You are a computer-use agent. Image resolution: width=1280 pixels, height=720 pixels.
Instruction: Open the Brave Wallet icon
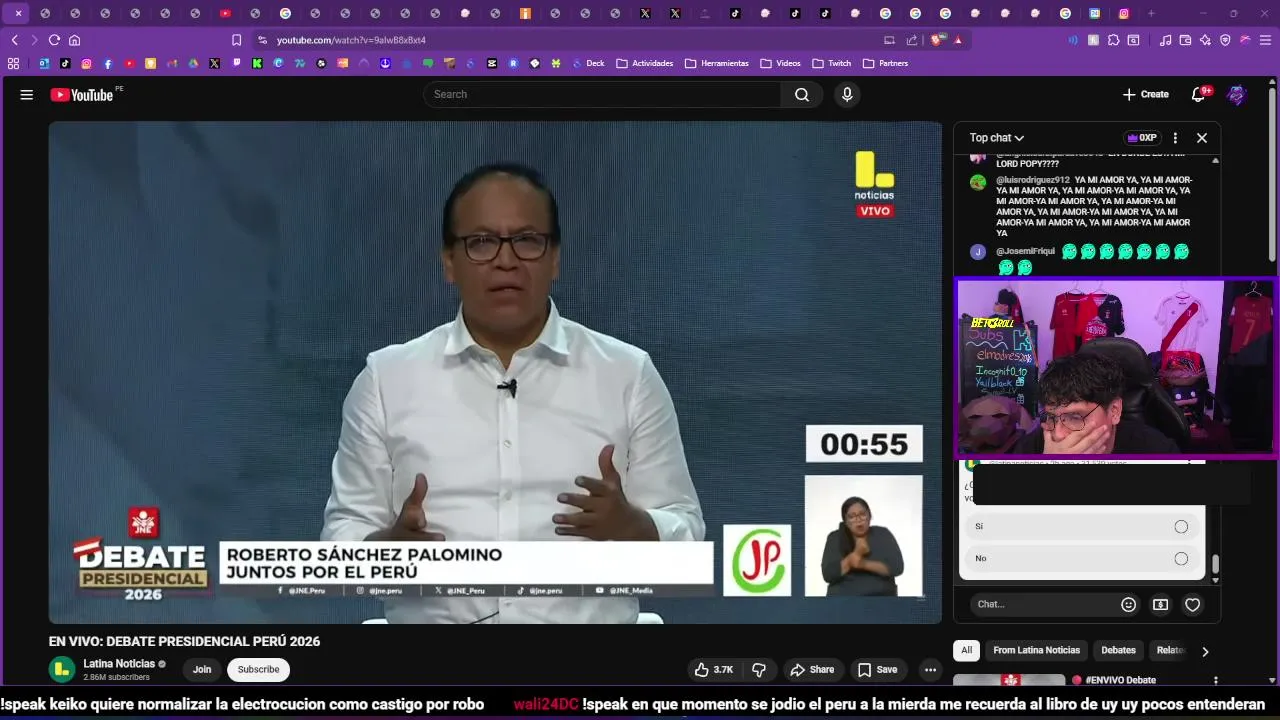coord(1185,40)
